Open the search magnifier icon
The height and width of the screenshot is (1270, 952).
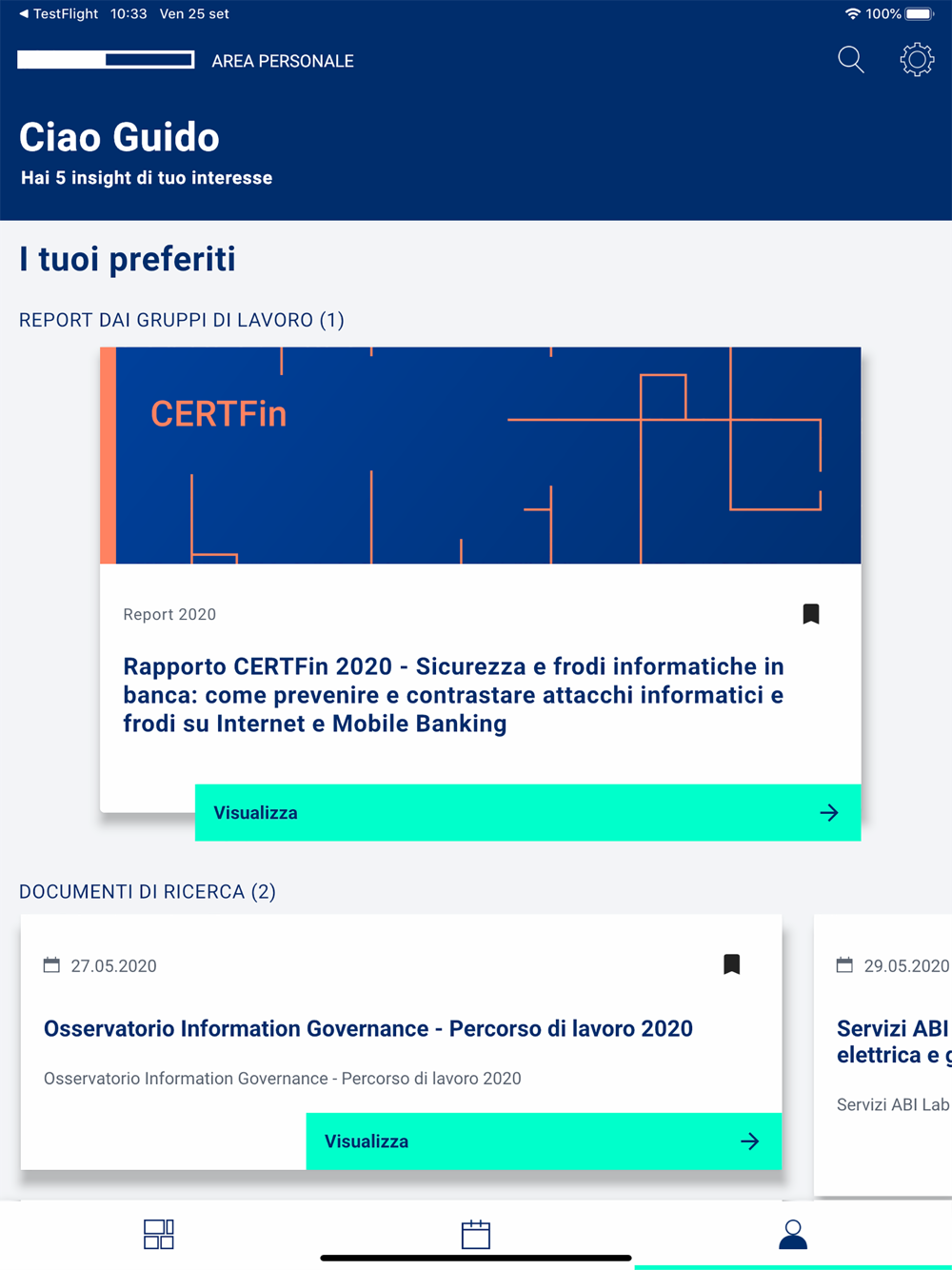coord(850,60)
